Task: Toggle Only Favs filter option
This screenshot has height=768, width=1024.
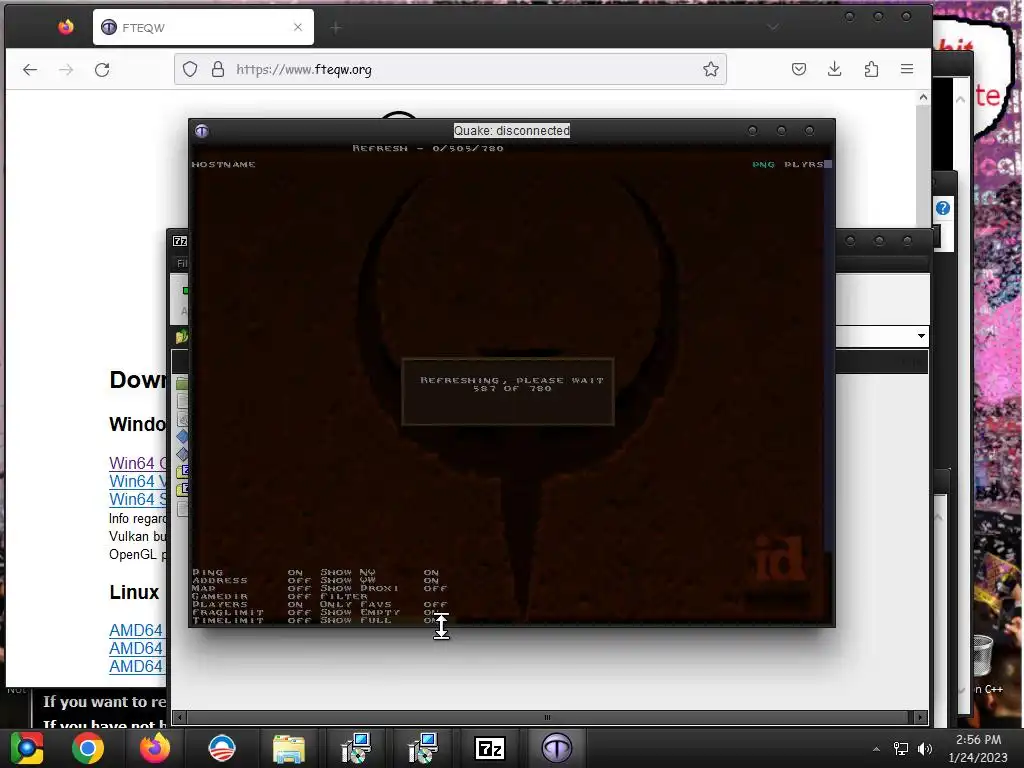Action: 384,604
